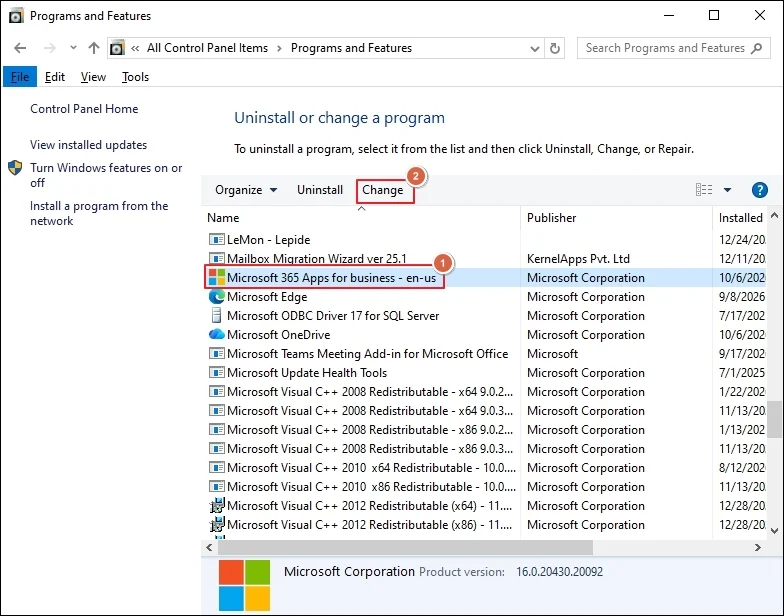This screenshot has height=616, width=784.
Task: Click KernelApps Pvt. Ltd publisher cell
Action: coord(578,259)
